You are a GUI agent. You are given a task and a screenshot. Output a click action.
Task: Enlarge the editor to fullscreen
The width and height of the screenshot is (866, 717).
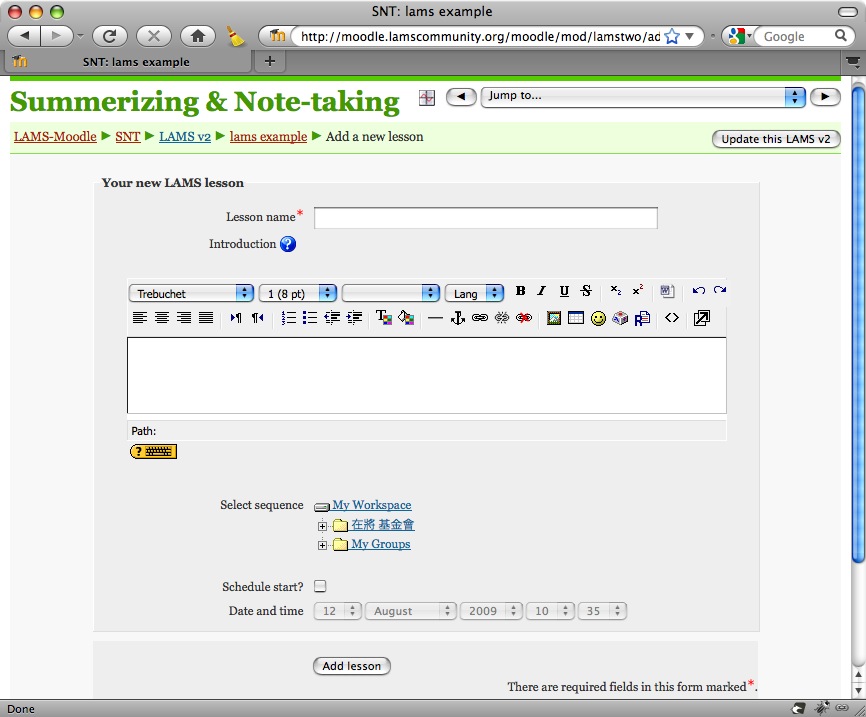(x=702, y=318)
